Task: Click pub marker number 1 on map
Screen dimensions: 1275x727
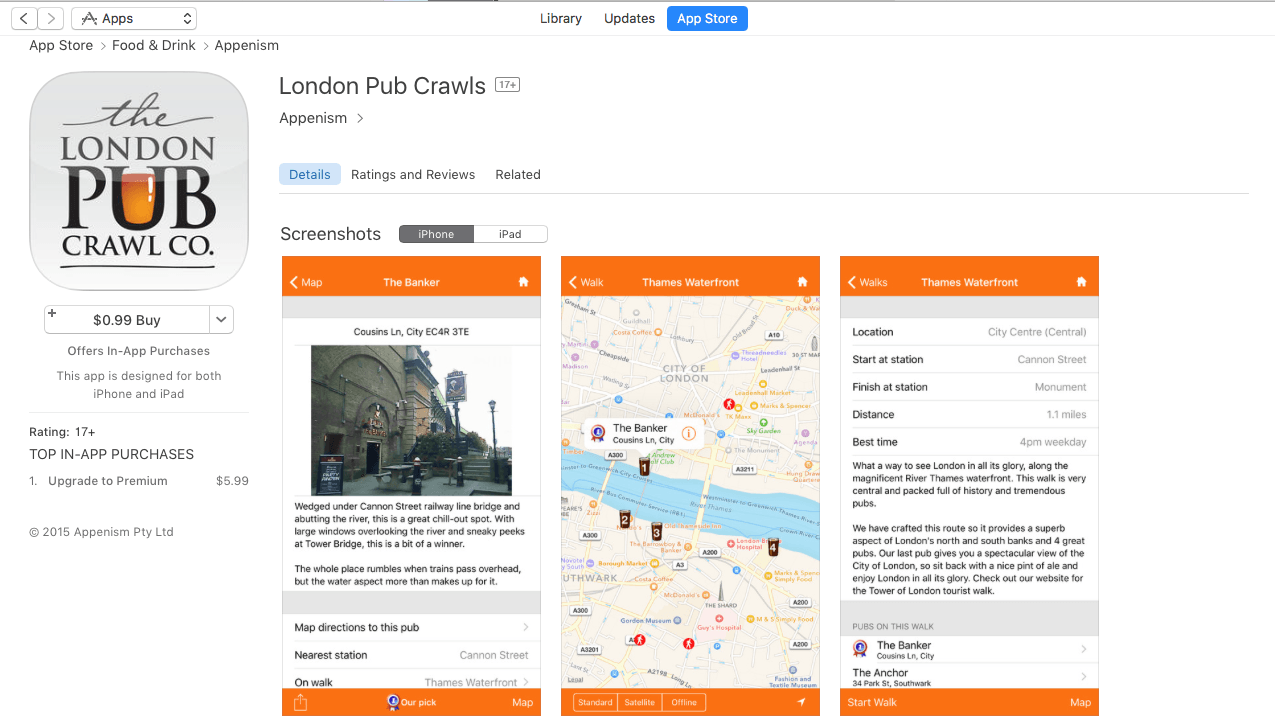Action: coord(644,466)
